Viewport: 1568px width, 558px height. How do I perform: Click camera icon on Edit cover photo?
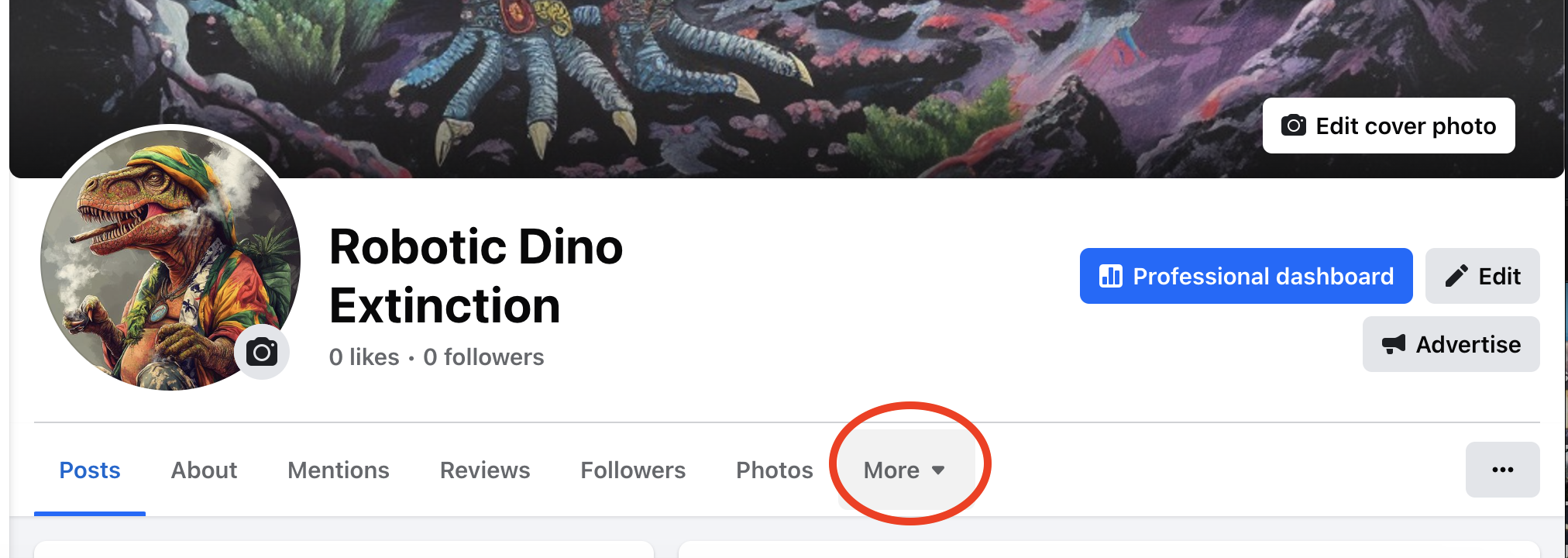click(x=1293, y=126)
